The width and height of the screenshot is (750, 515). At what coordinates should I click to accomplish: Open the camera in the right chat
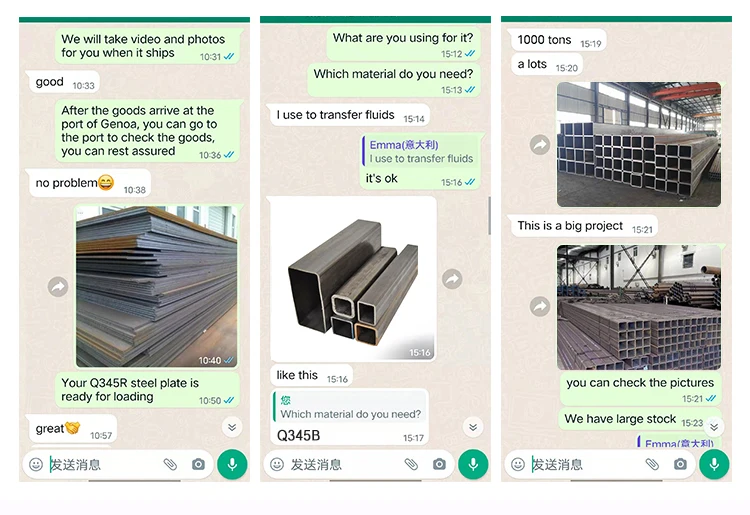[x=681, y=464]
